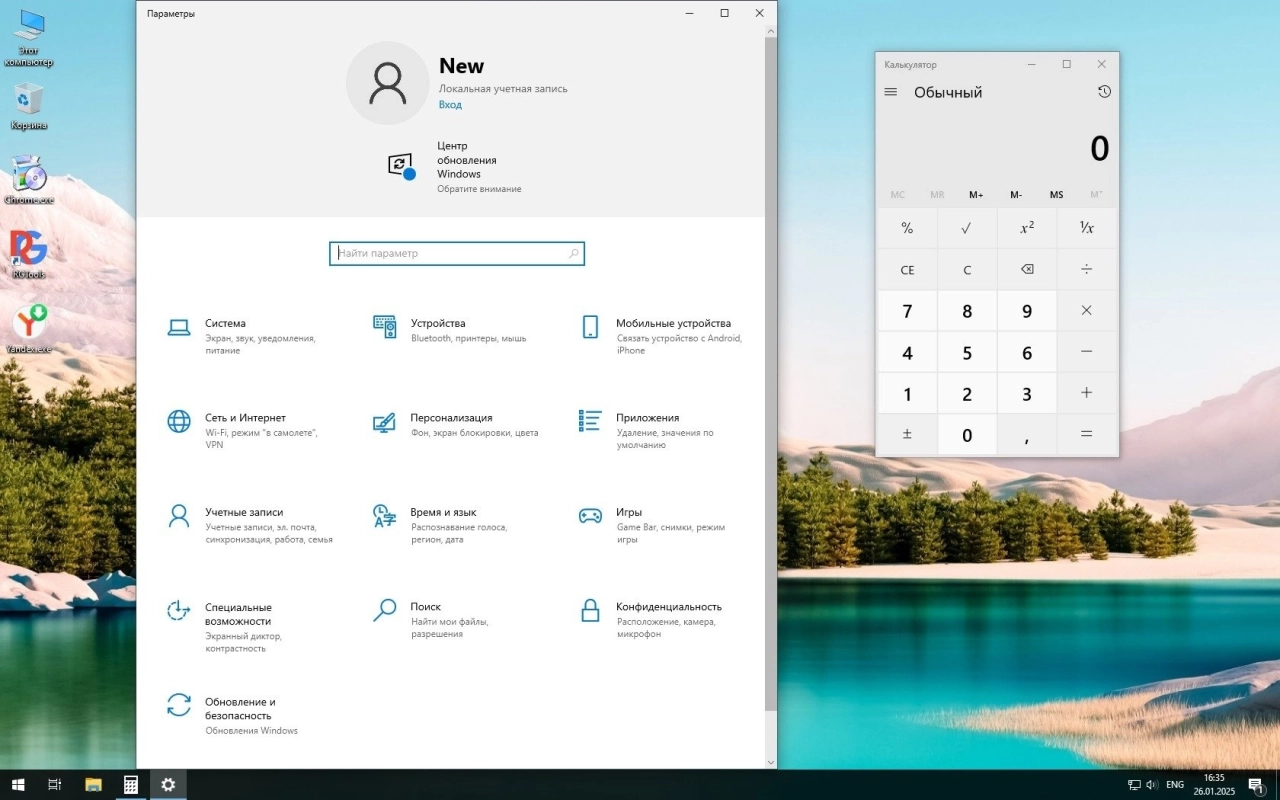This screenshot has width=1280, height=800.
Task: Click the Settings window scrollbar down arrow
Action: 770,762
